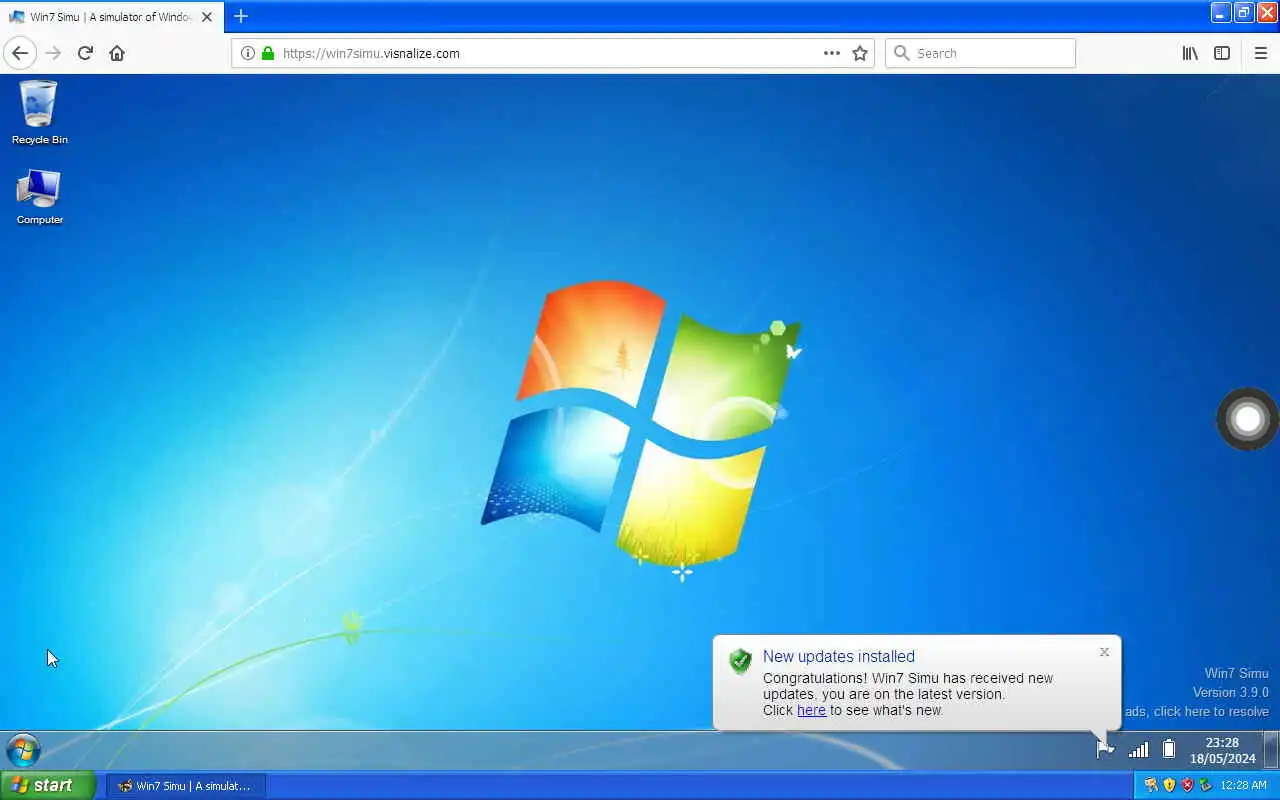Select the Win7 Simu taskbar window button

pos(186,786)
